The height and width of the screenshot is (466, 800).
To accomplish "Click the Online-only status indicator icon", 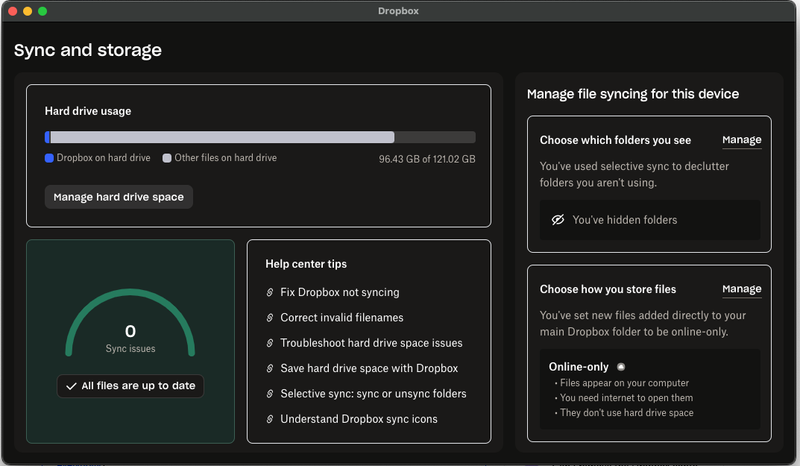I will point(621,367).
